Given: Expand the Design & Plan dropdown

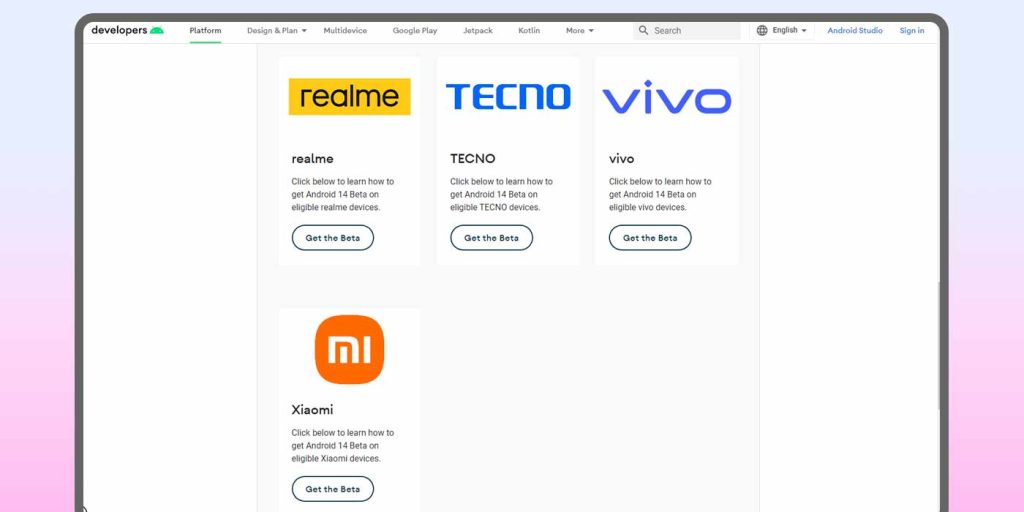Looking at the screenshot, I should tap(277, 31).
